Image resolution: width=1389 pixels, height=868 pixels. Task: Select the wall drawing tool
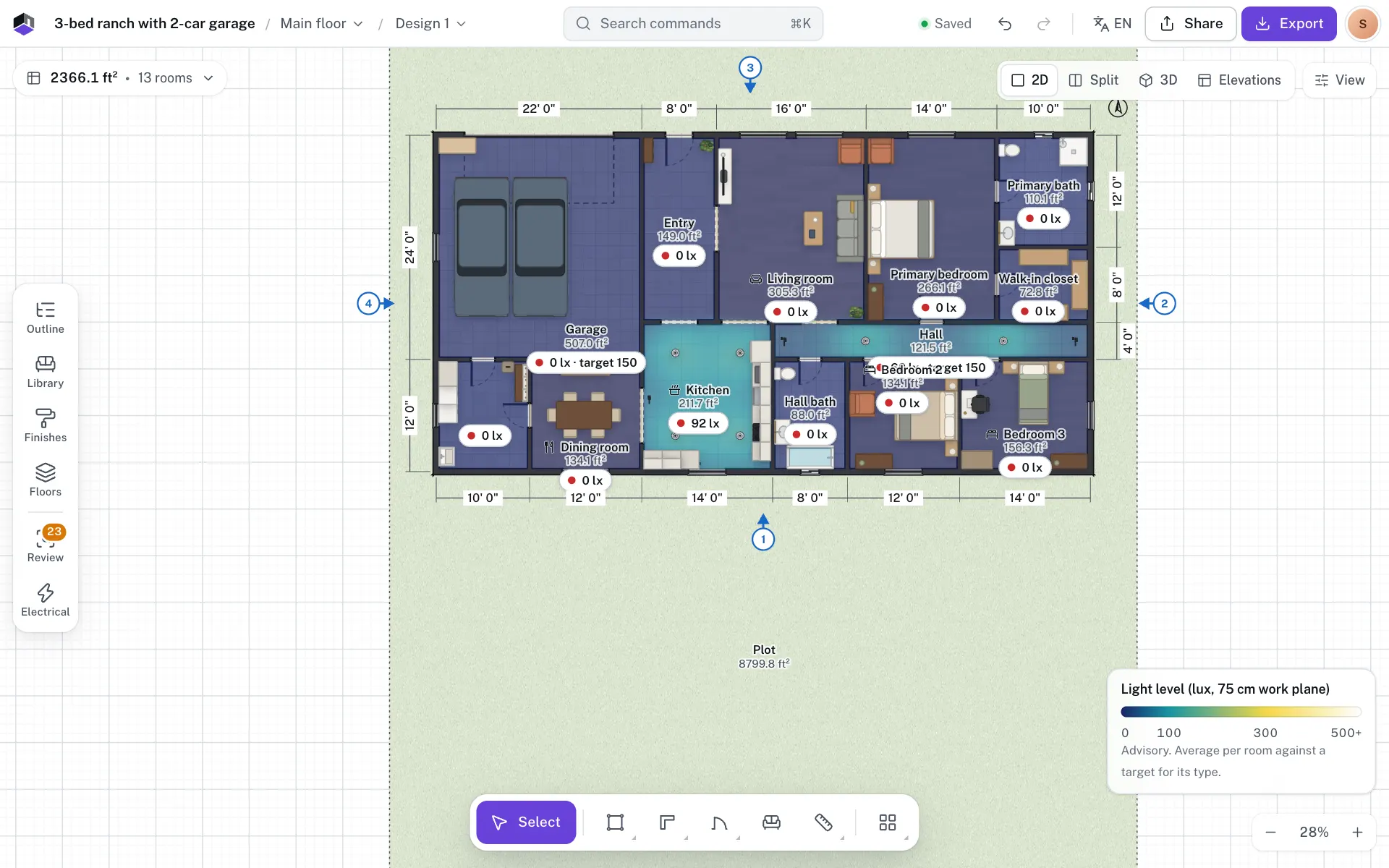[x=668, y=822]
